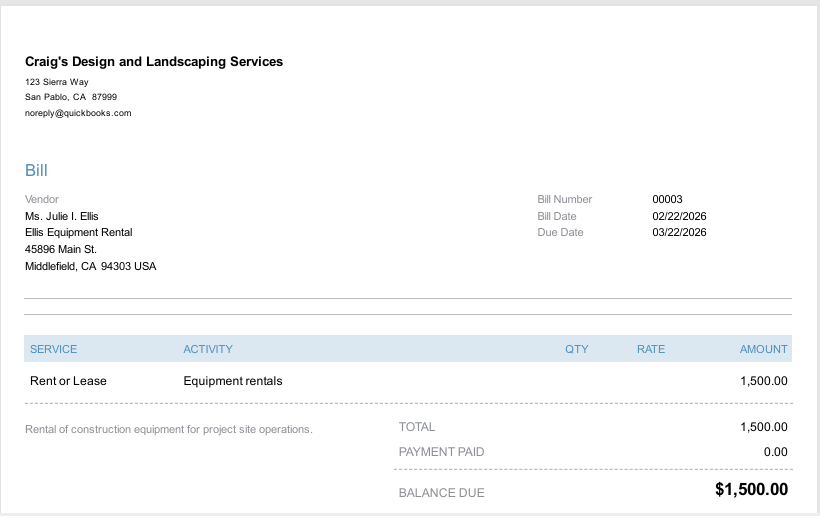Click the QTY column header
Screen dimensions: 820x520
(576, 349)
